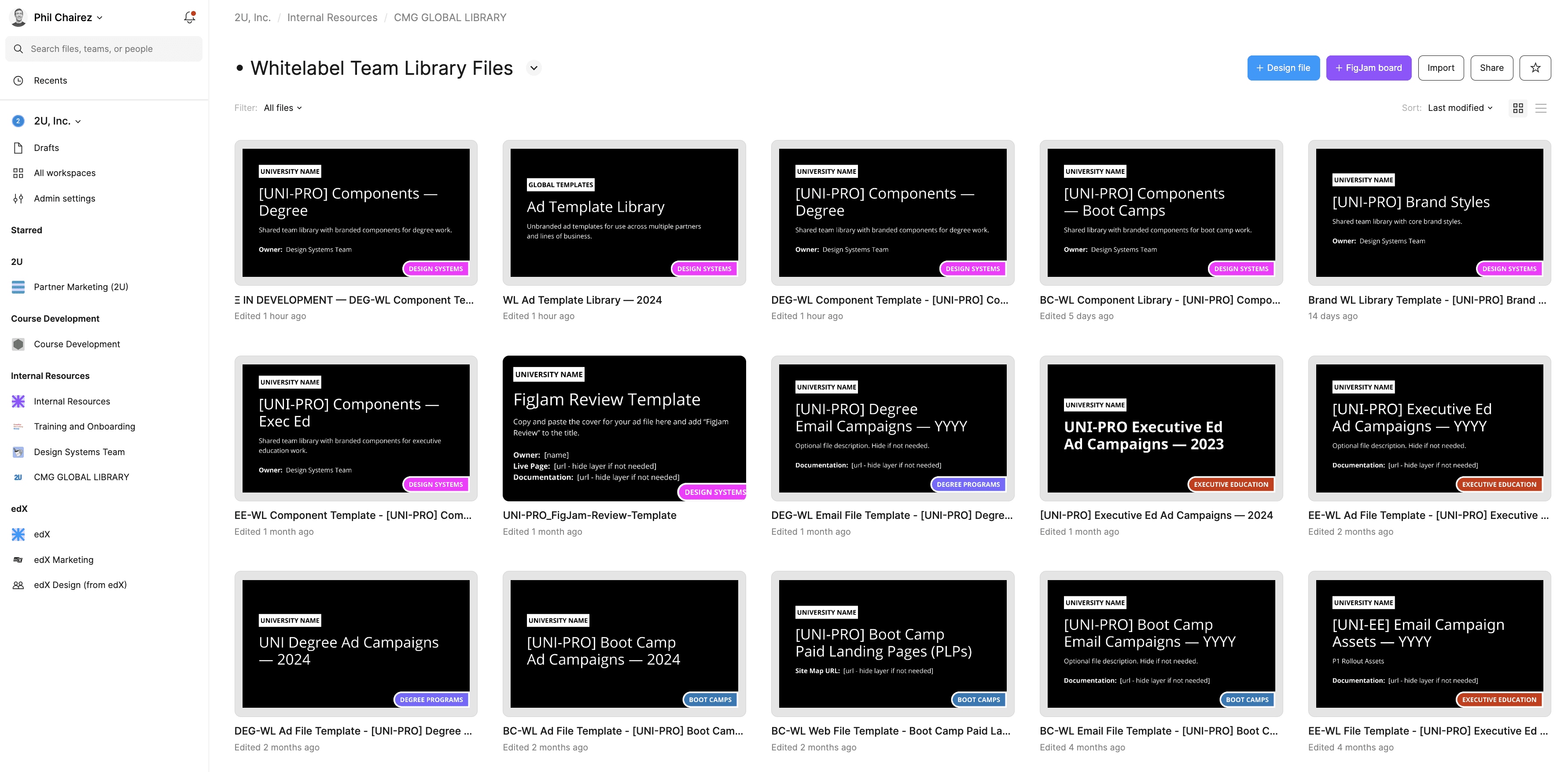Open the notifications bell
Image resolution: width=1568 pixels, height=772 pixels.
coord(189,18)
